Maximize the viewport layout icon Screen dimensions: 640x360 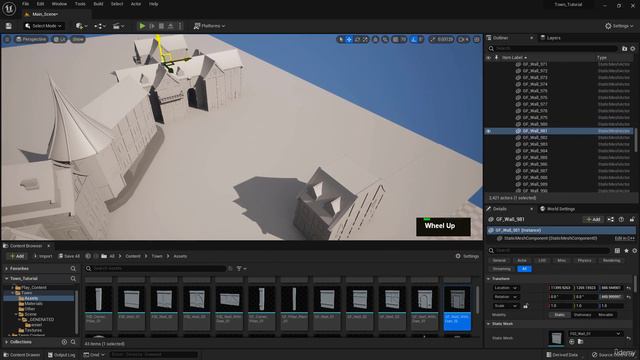(x=476, y=40)
